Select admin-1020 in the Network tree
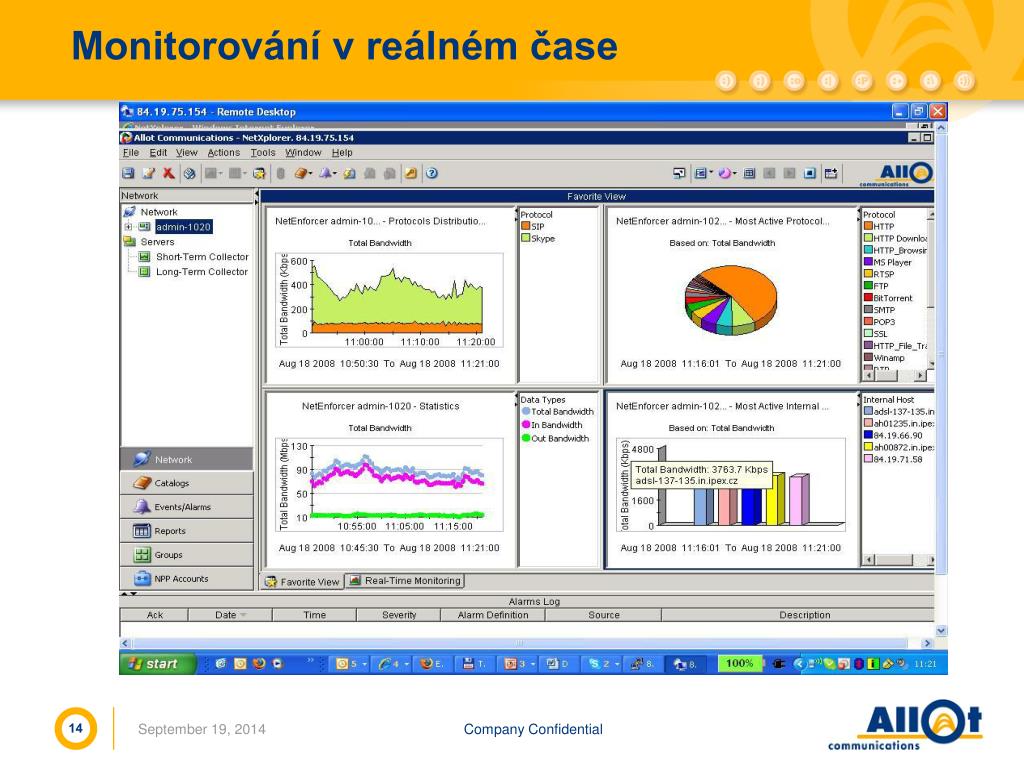The width and height of the screenshot is (1024, 768). point(184,227)
